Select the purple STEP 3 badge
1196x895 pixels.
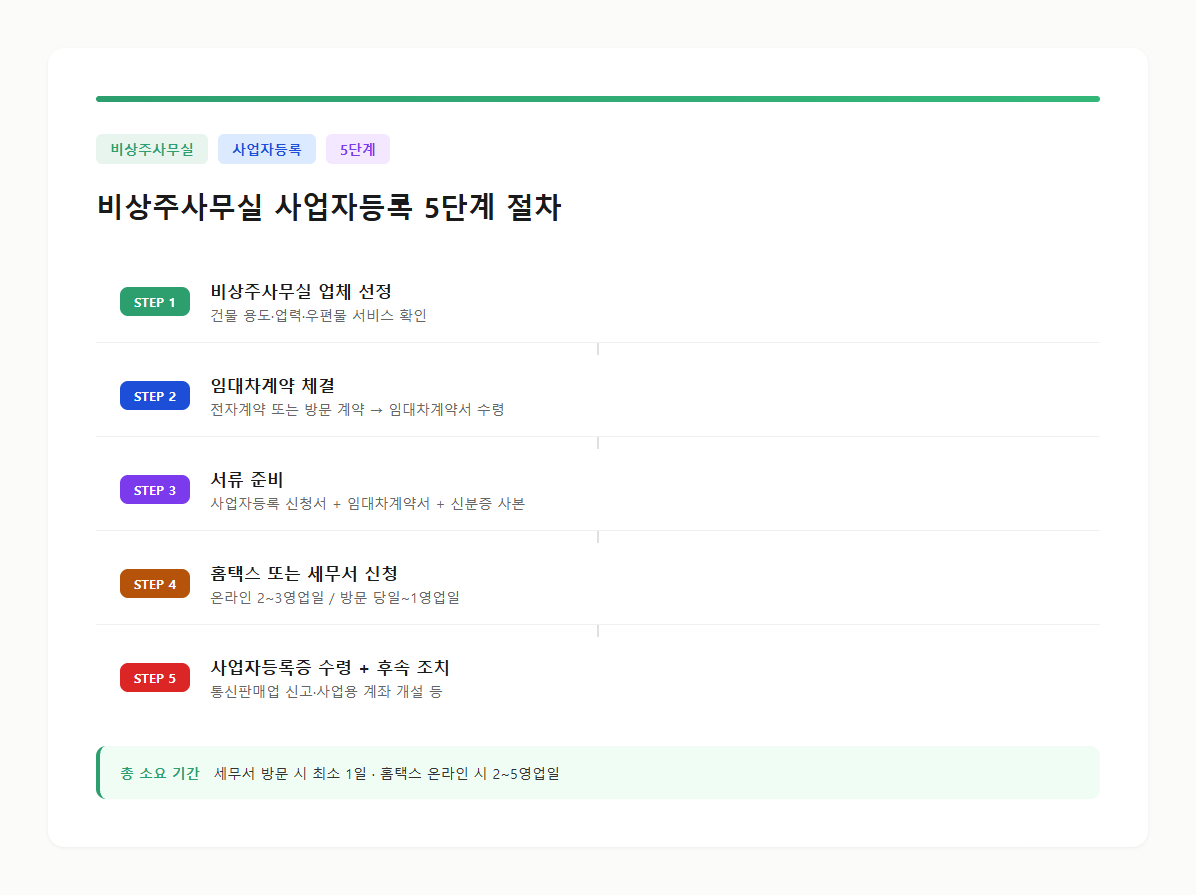click(x=154, y=489)
